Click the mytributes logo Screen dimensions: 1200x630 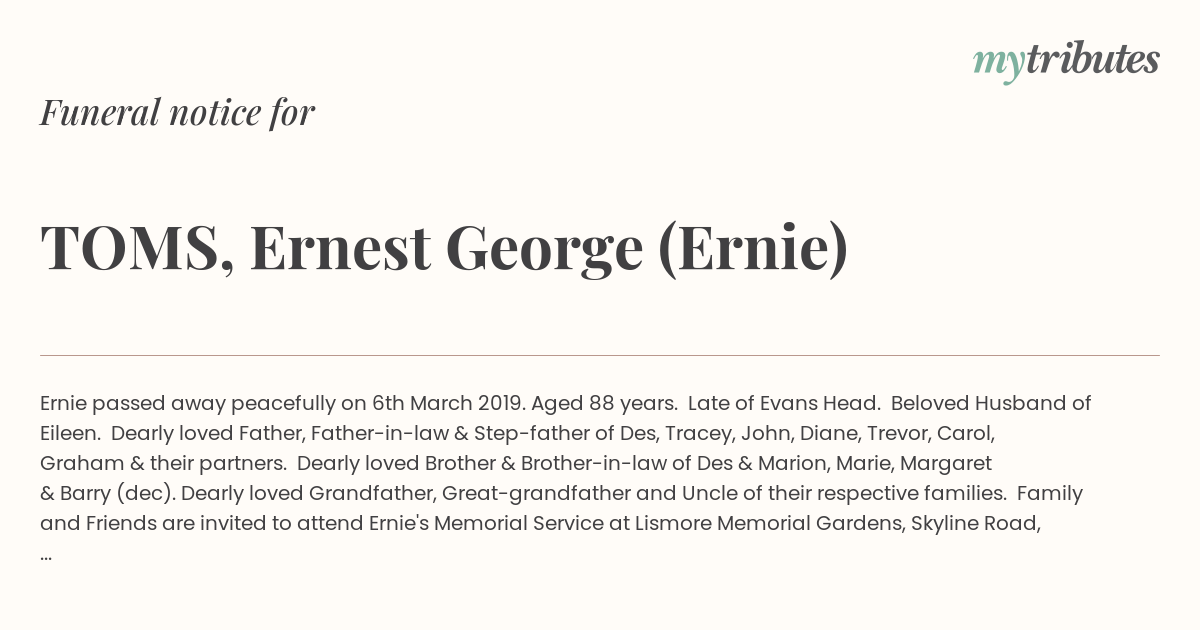pyautogui.click(x=1066, y=62)
